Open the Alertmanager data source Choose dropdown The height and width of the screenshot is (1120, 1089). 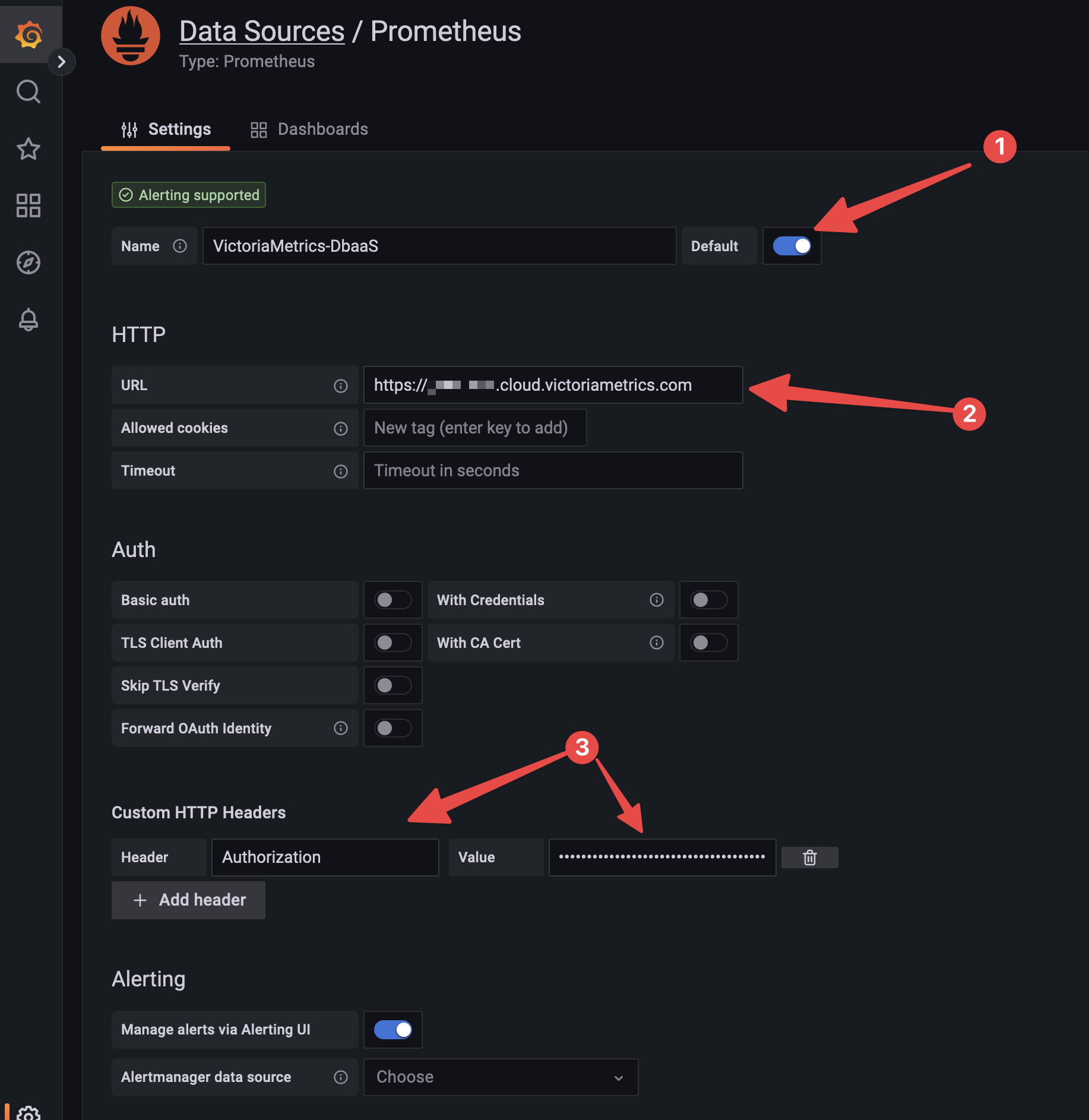click(501, 1077)
